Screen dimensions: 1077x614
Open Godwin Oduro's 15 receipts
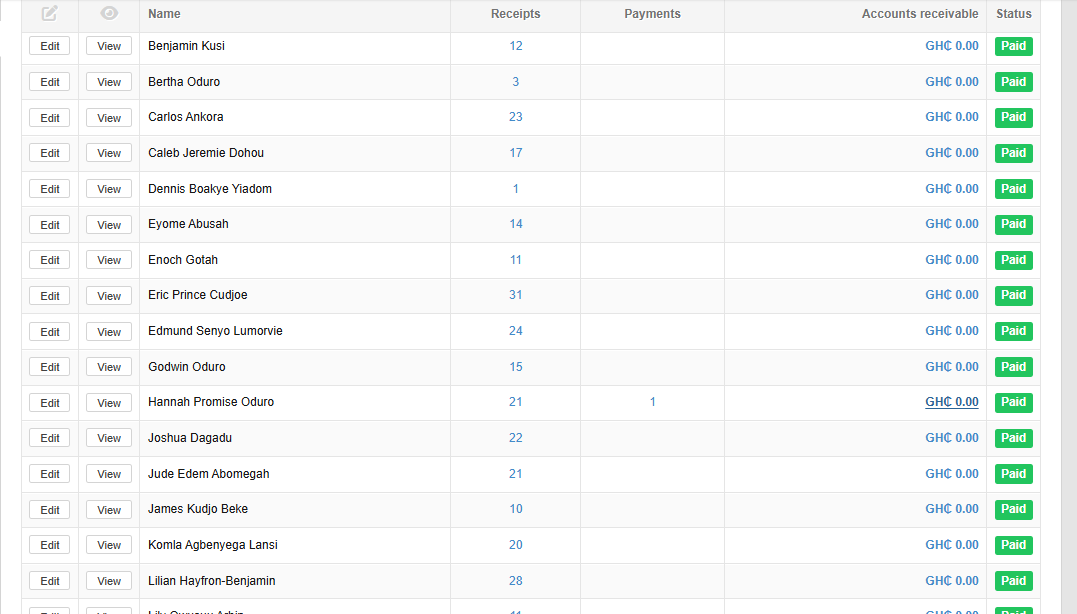516,367
